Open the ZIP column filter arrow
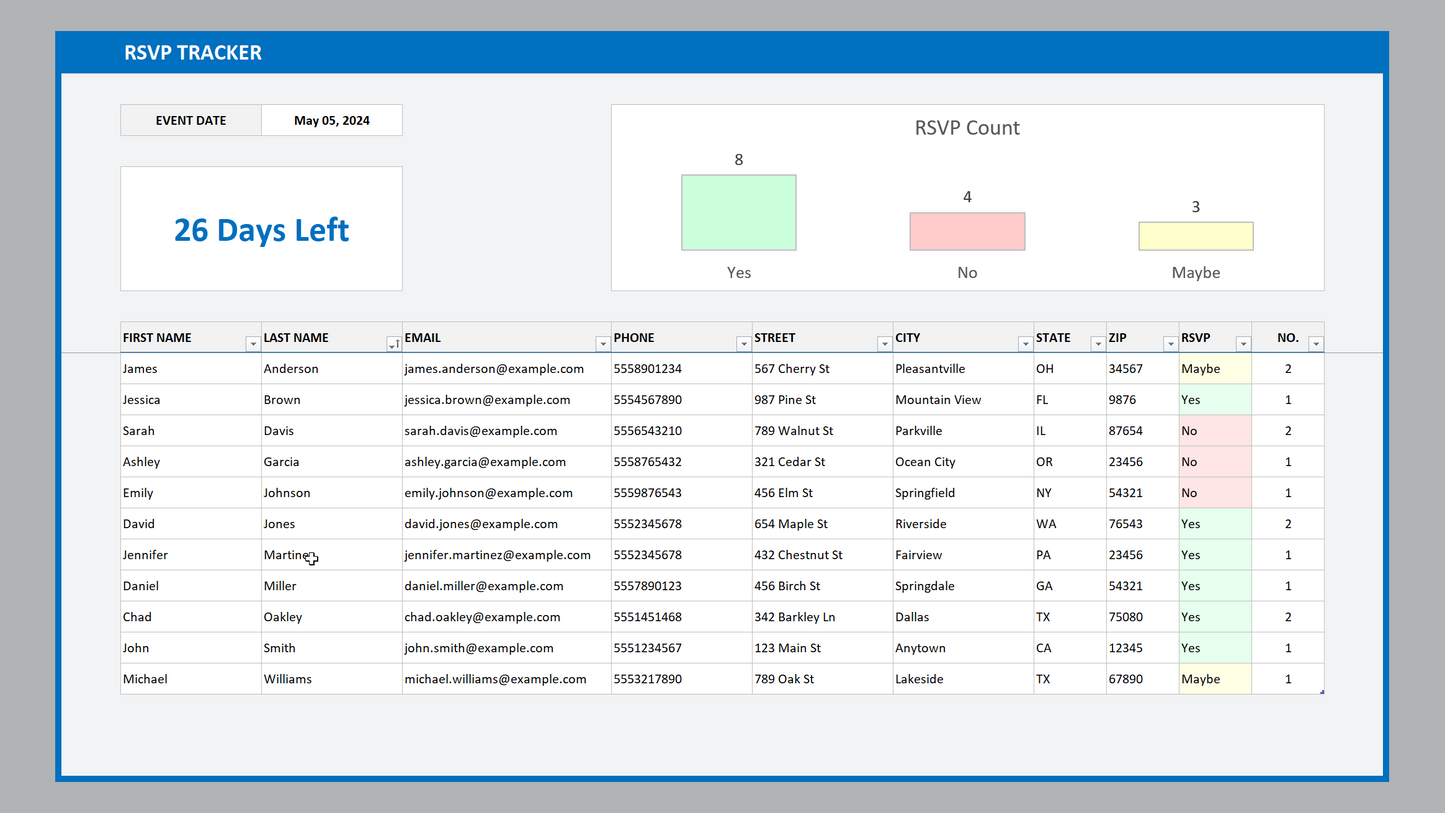The width and height of the screenshot is (1445, 813). 1170,344
